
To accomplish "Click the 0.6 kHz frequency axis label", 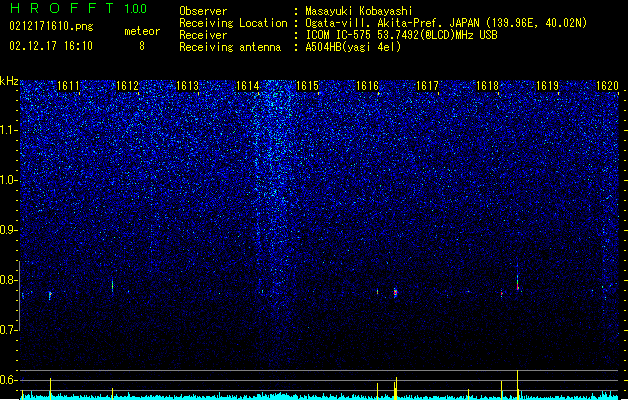I will (9, 380).
